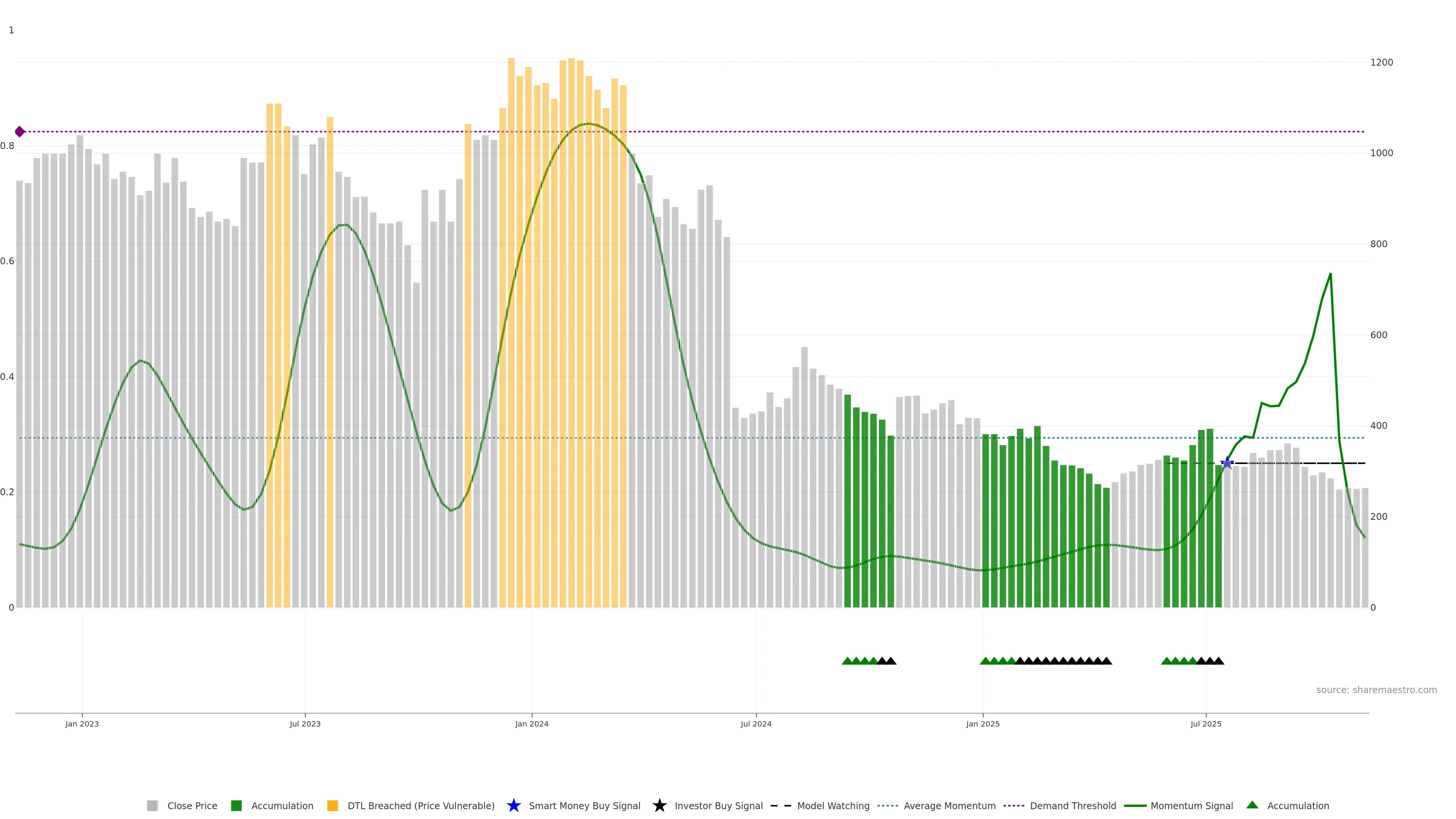Toggle the DTL Breached (Price Vulnerable) legend entry
Screen dimensions: 1456x819
point(420,805)
